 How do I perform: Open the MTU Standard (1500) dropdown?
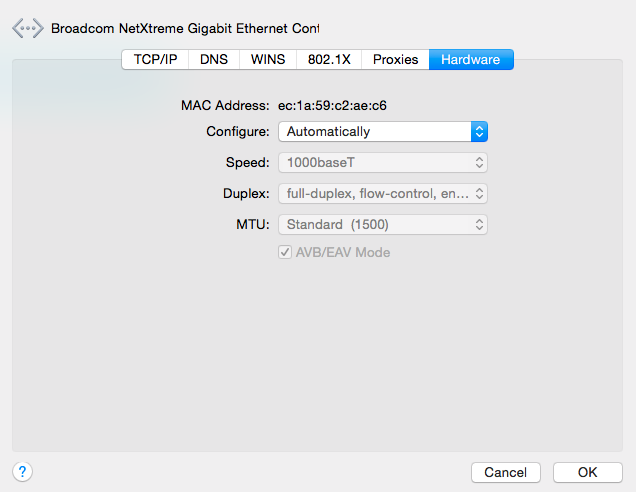tap(383, 224)
